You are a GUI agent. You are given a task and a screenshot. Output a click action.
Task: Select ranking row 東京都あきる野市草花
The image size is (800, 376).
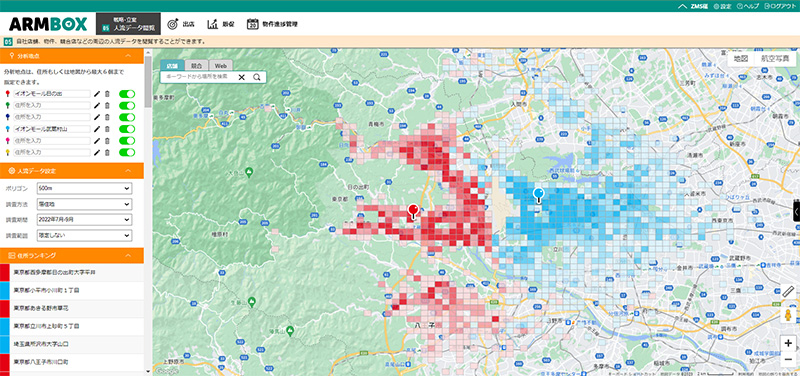pos(72,309)
